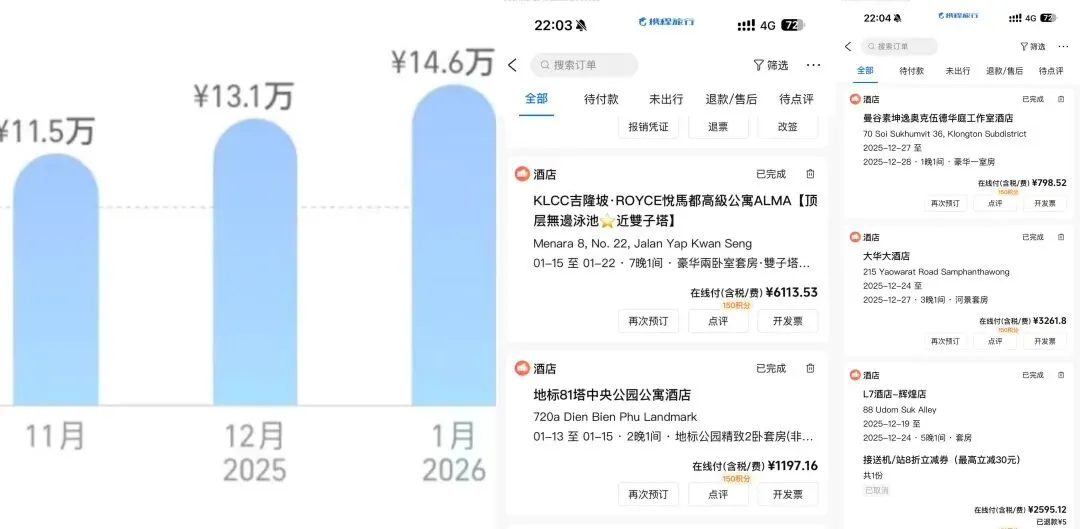The height and width of the screenshot is (529, 1080).
Task: Switch to the 未出行 tab, 22:04 screen
Action: (957, 70)
